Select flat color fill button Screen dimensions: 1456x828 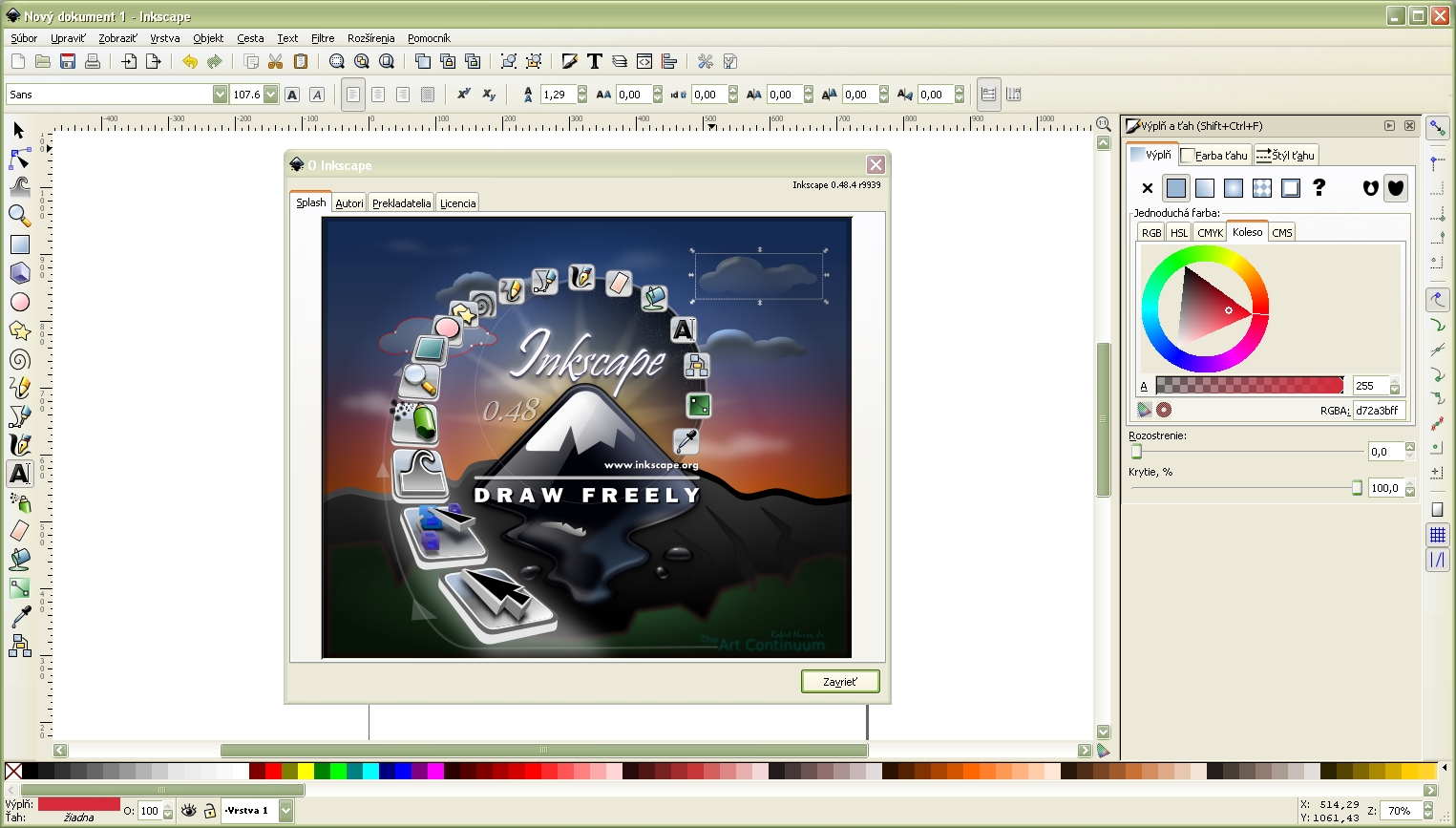tap(1176, 188)
